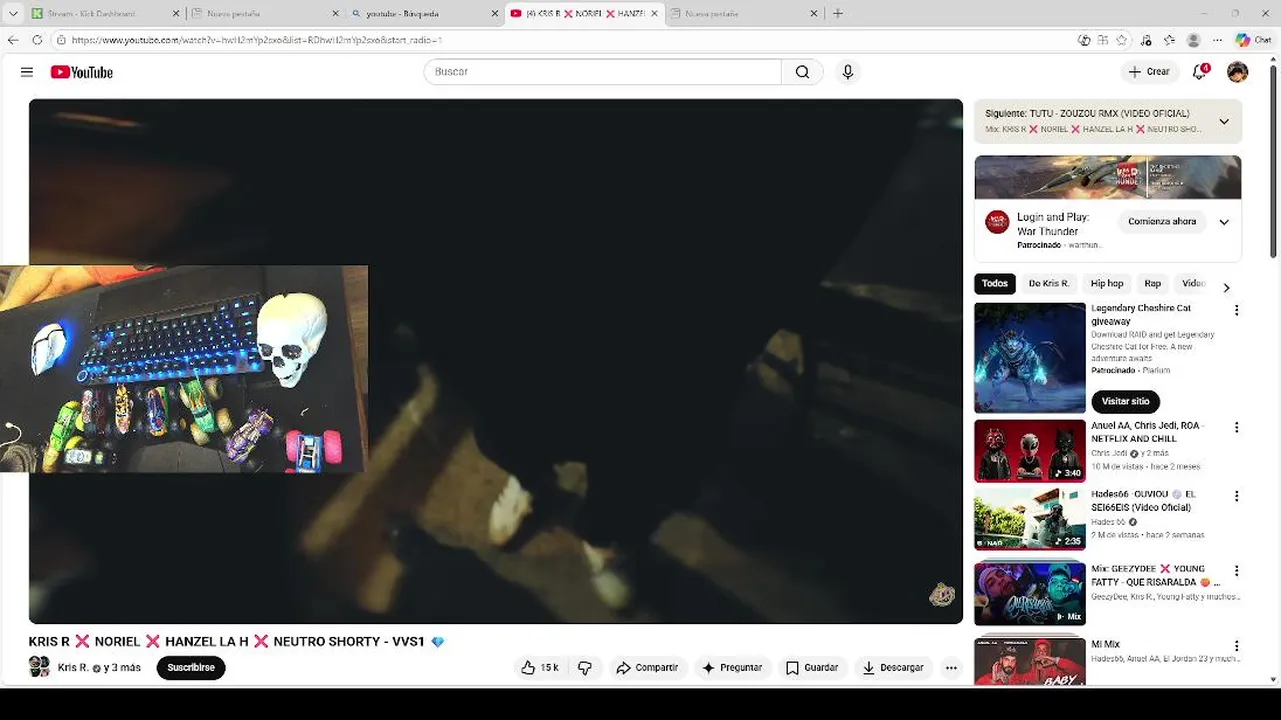Click the Mix: GEEZYDEE YOUNG FATTY title
The width and height of the screenshot is (1281, 720).
1155,575
